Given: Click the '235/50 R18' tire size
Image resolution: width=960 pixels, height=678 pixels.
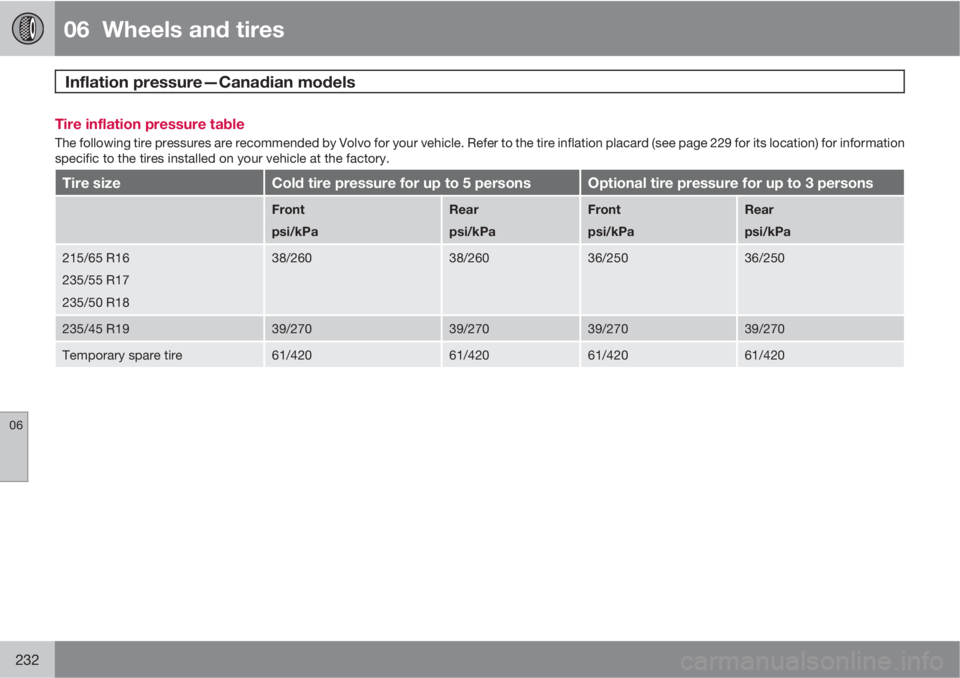Looking at the screenshot, I should pos(96,302).
